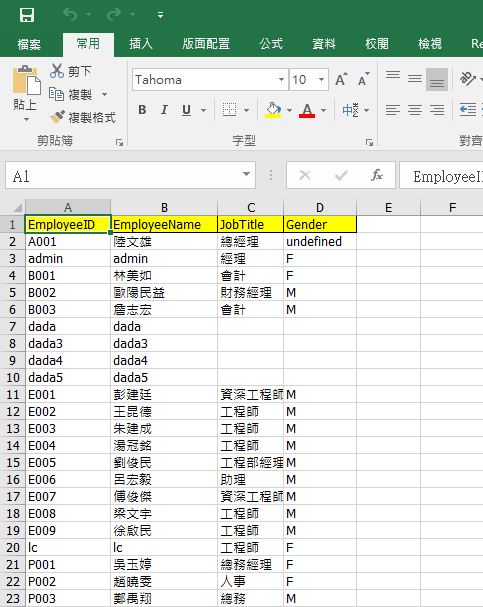Switch to the 資料 tab
The width and height of the screenshot is (483, 607).
324,44
